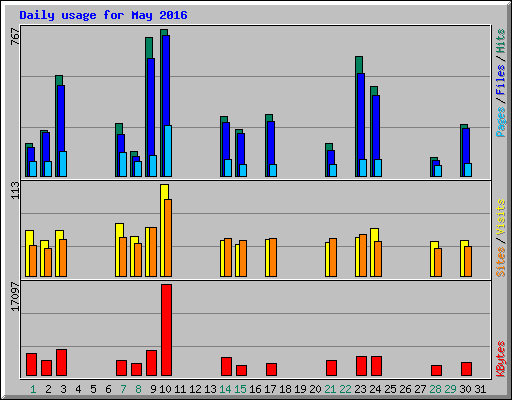Viewport: 512px width, 400px height.
Task: Select green day label 28 on the x-axis
Action: (x=435, y=389)
